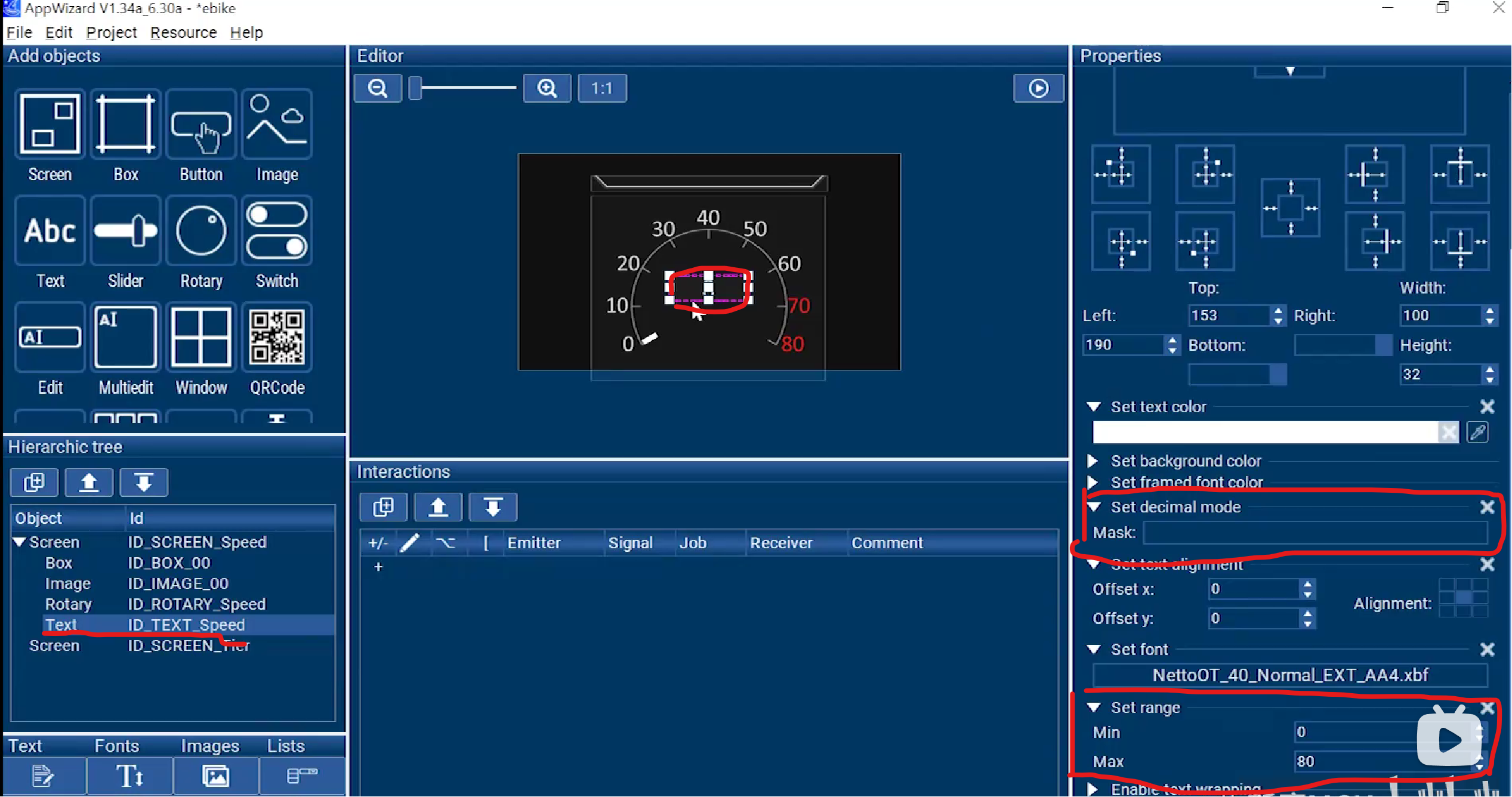
Task: Expand the Set background color section
Action: 1093,461
